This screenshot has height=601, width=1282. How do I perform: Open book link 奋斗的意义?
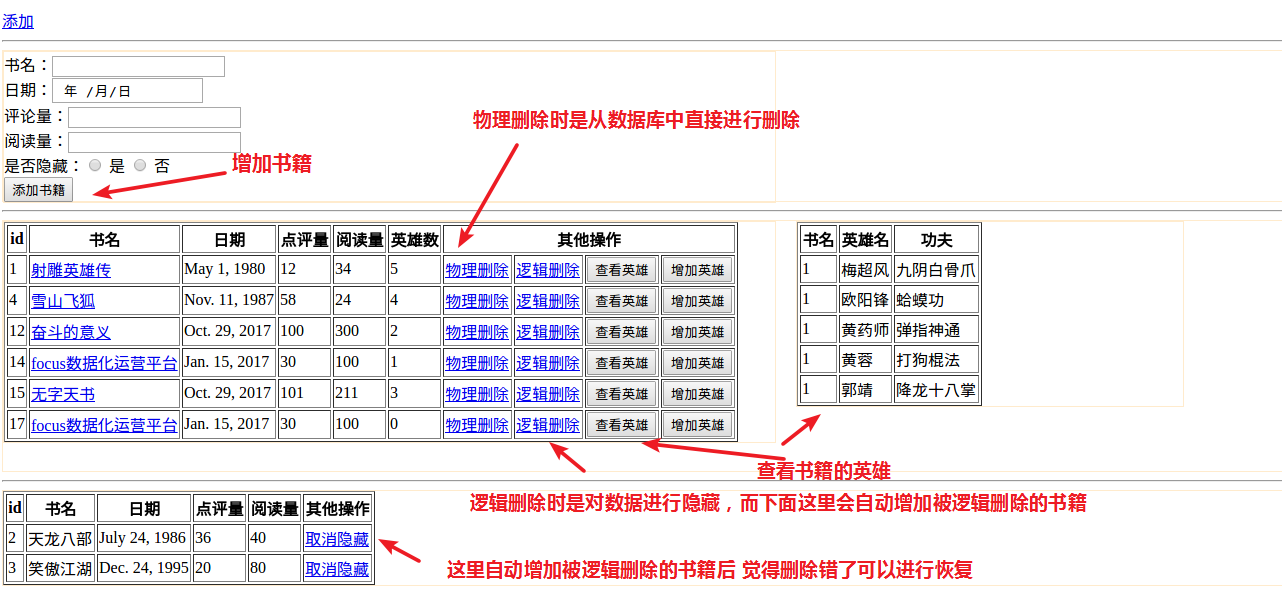tap(71, 332)
